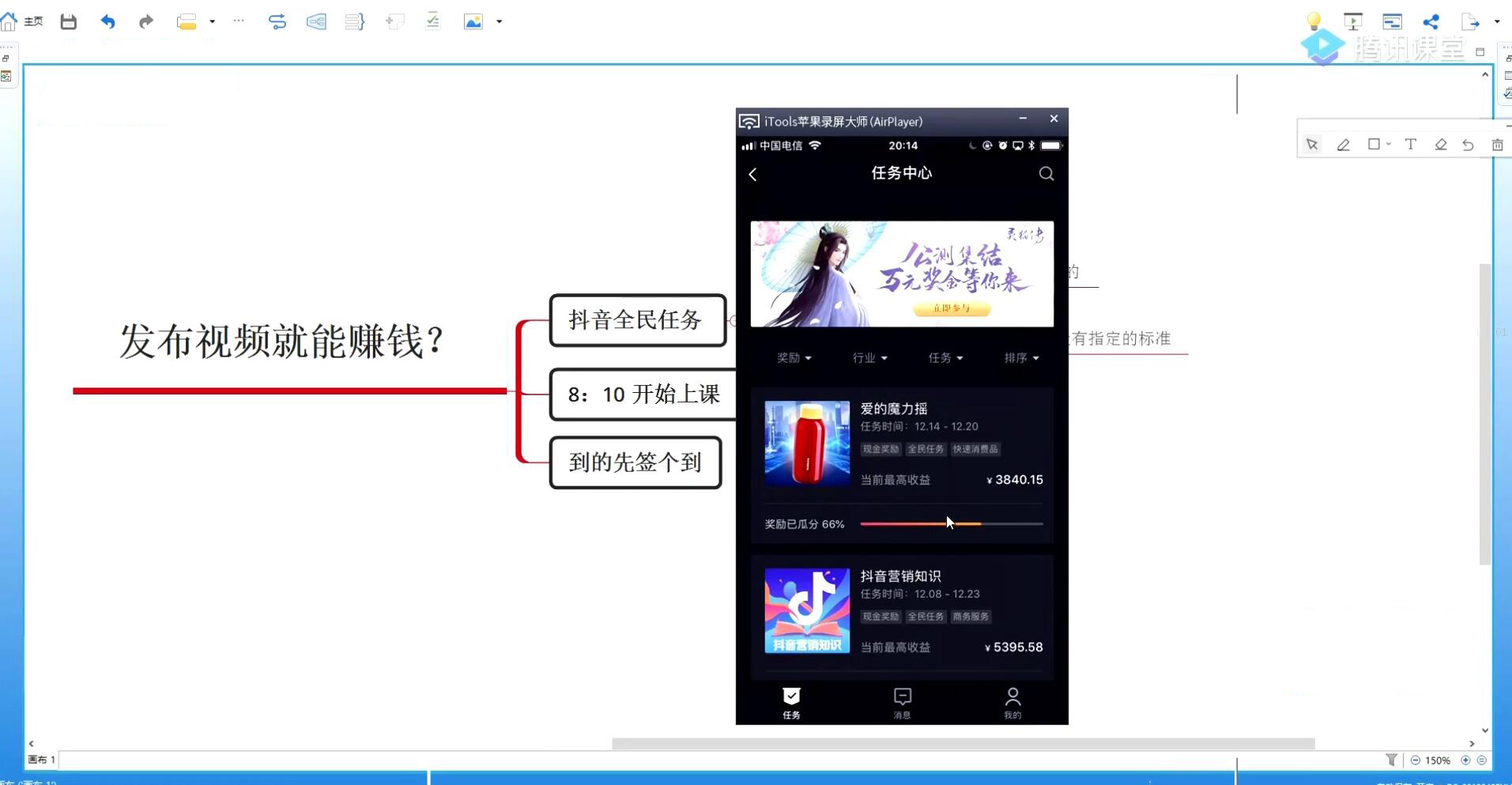Image resolution: width=1512 pixels, height=785 pixels.
Task: Open the 抖音营销知识 task thumbnail
Action: coord(807,610)
